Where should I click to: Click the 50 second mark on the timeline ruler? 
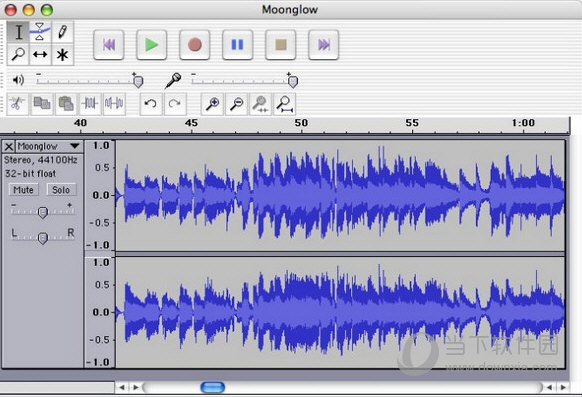click(301, 123)
